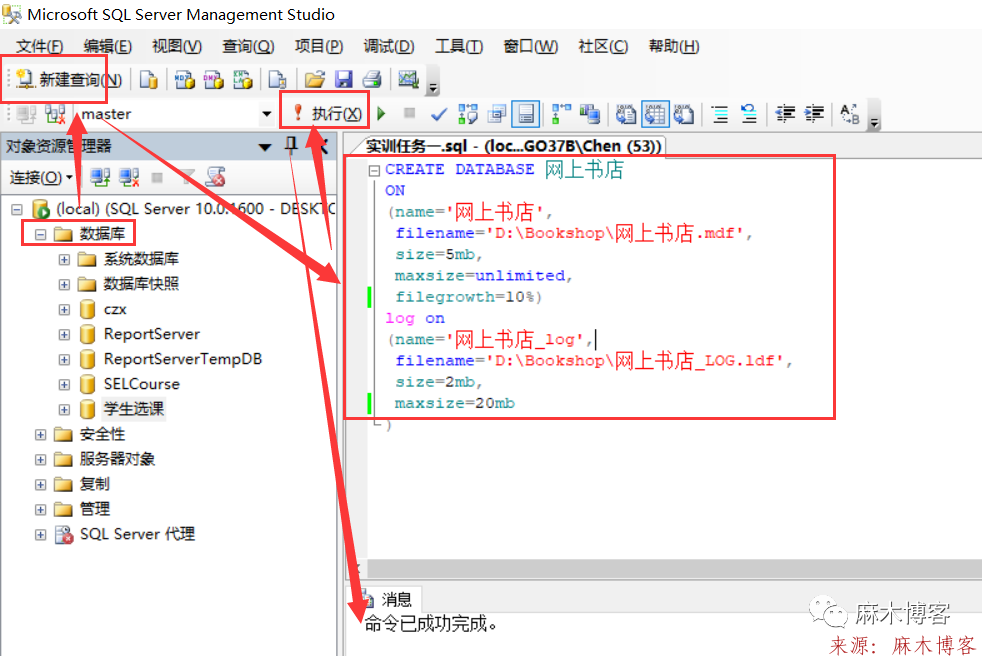The width and height of the screenshot is (982, 656).
Task: Switch to the 实训任务一.sql editor tab
Action: pyautogui.click(x=512, y=146)
